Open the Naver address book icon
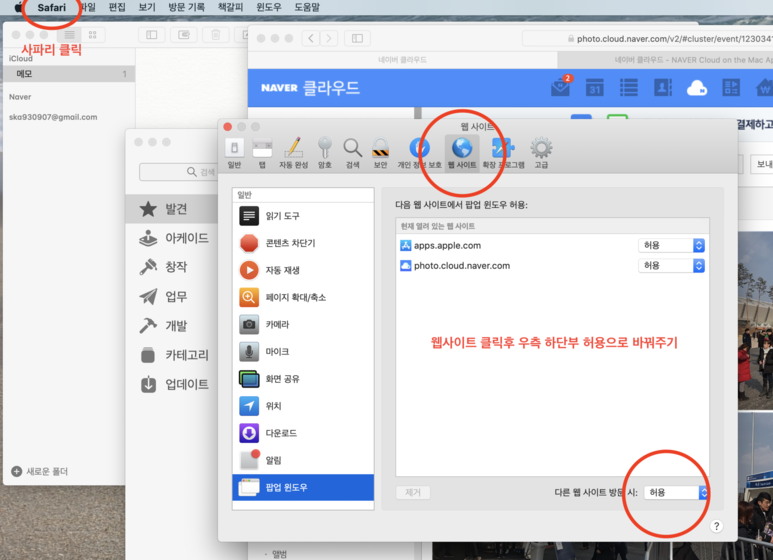The image size is (773, 560). pos(663,87)
